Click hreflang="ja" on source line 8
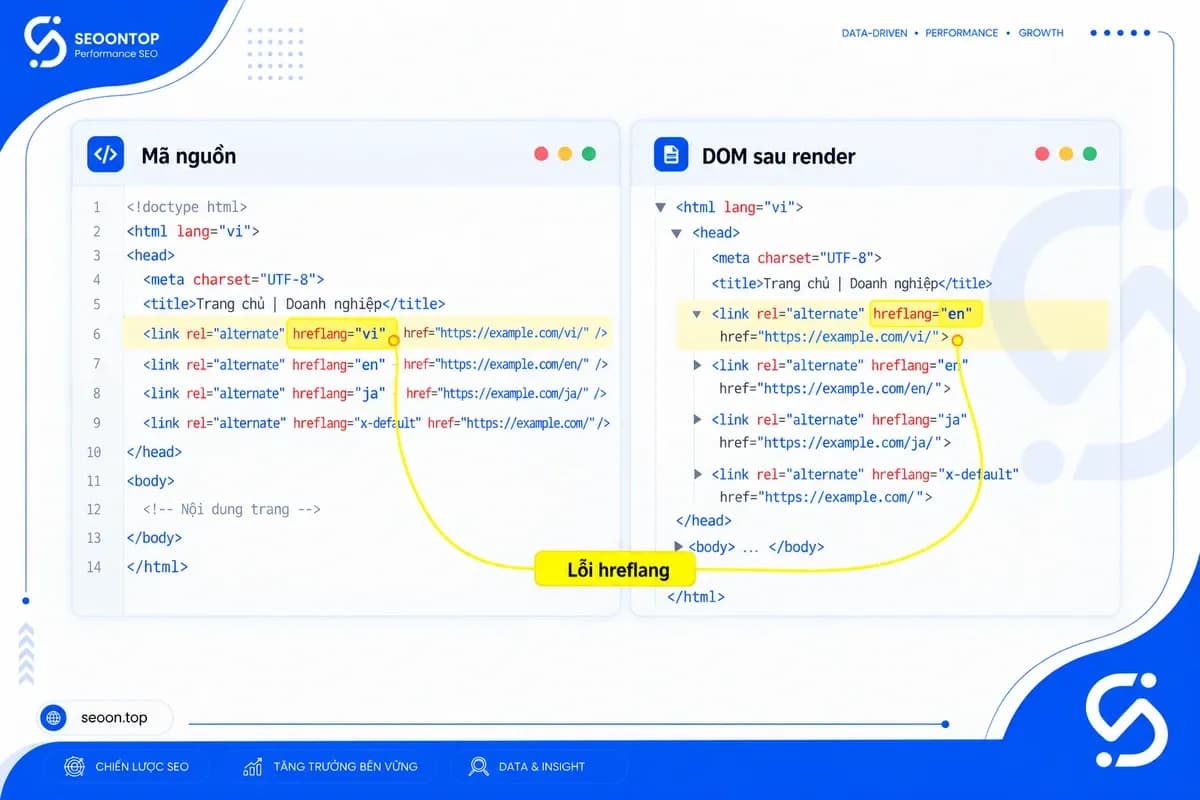The width and height of the screenshot is (1200, 800). pos(338,393)
